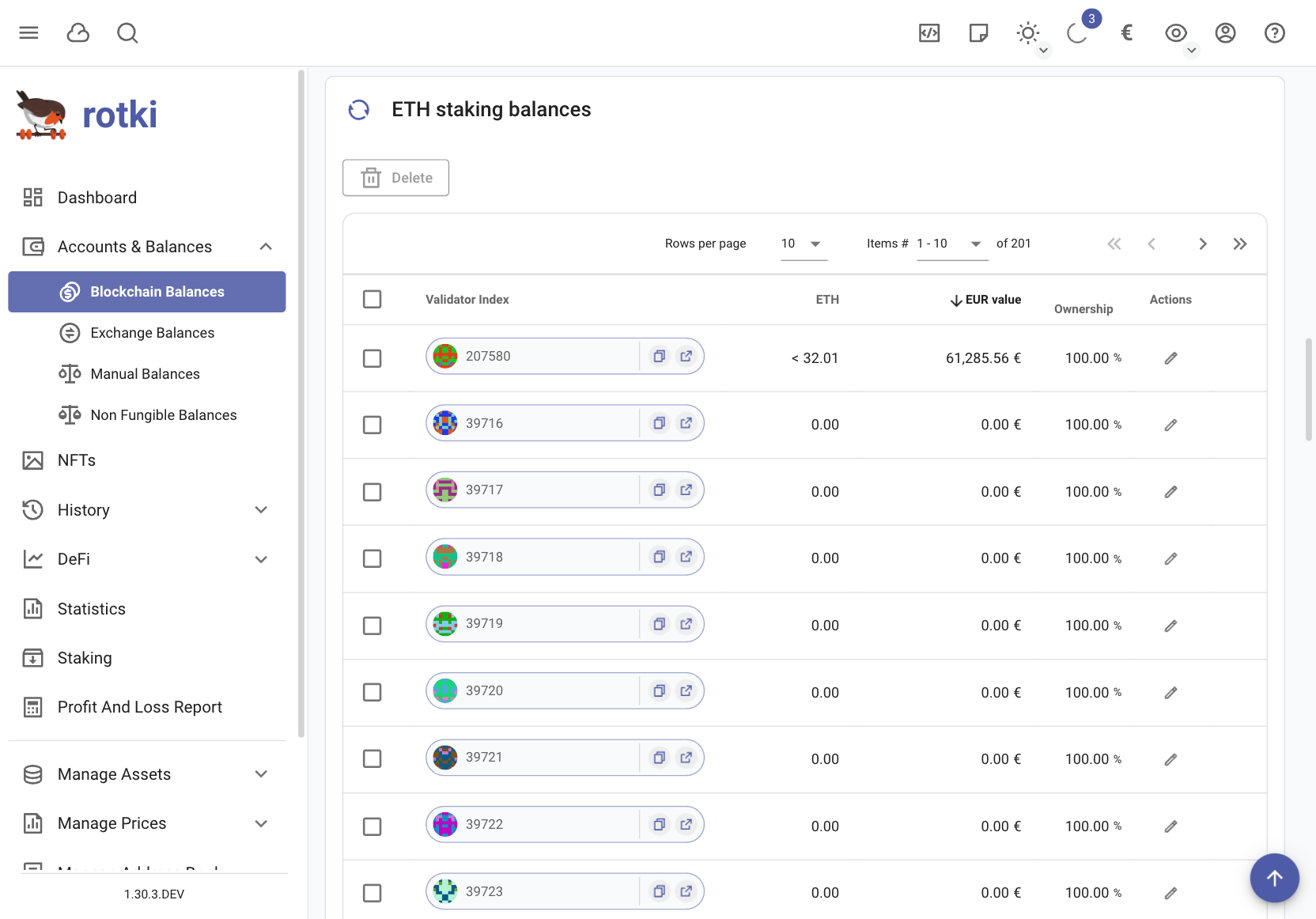Expand the Manage Prices section

click(x=261, y=823)
